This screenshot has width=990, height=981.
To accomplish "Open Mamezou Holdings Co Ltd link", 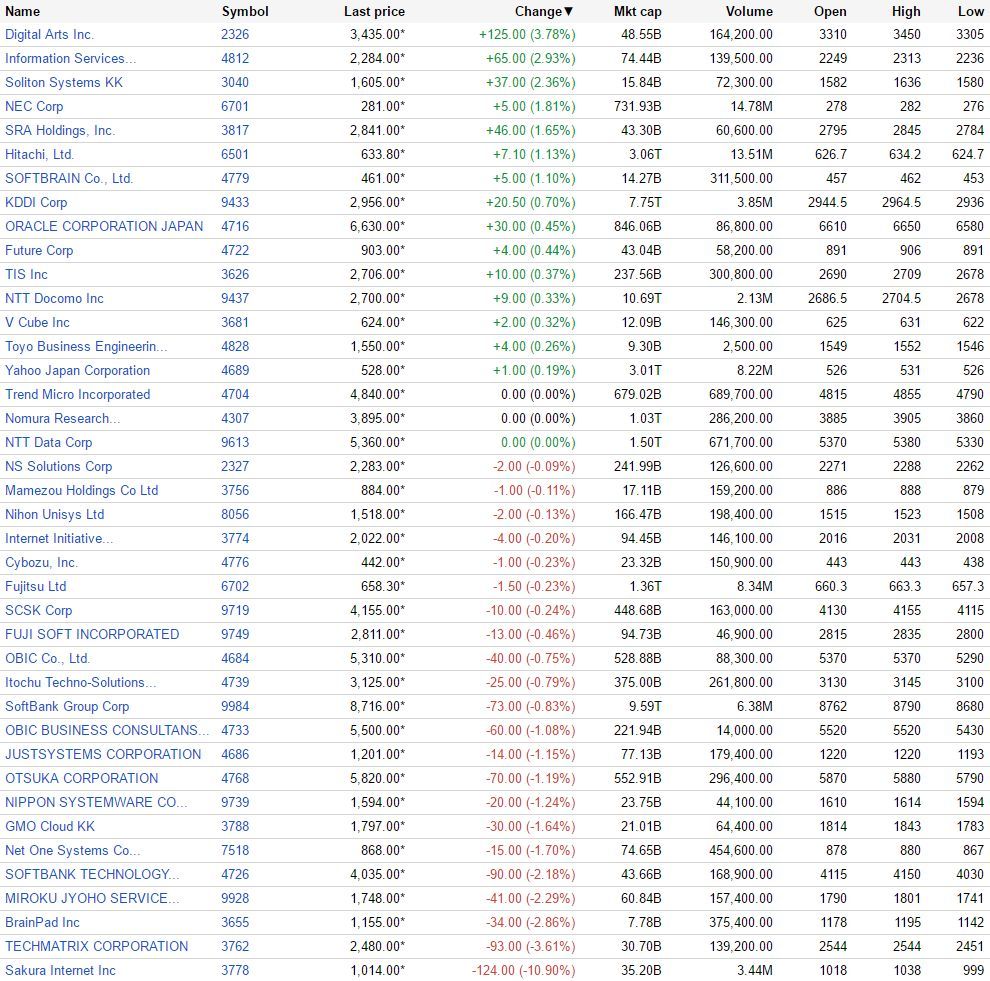I will click(81, 490).
